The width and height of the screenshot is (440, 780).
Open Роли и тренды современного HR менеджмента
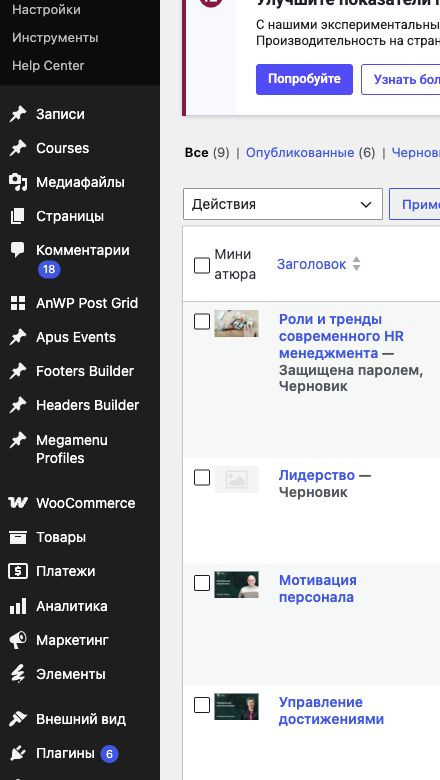pos(341,336)
